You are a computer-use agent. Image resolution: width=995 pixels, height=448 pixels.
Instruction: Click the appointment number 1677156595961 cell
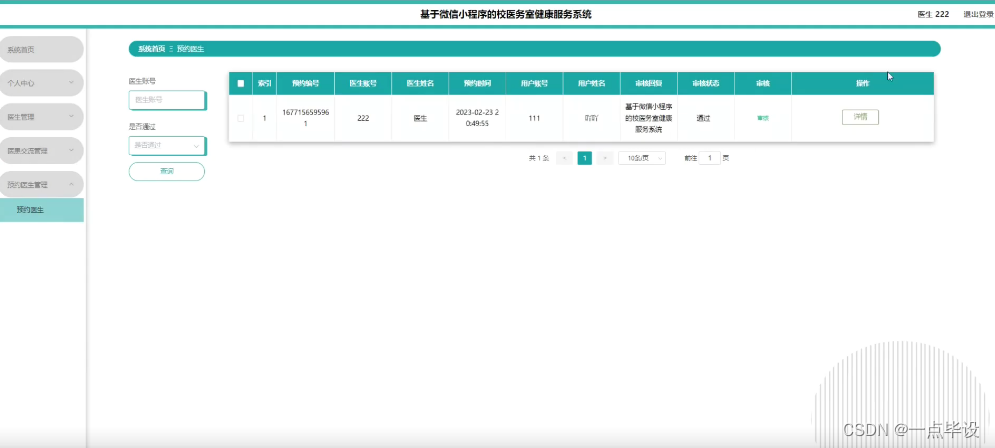coord(305,118)
